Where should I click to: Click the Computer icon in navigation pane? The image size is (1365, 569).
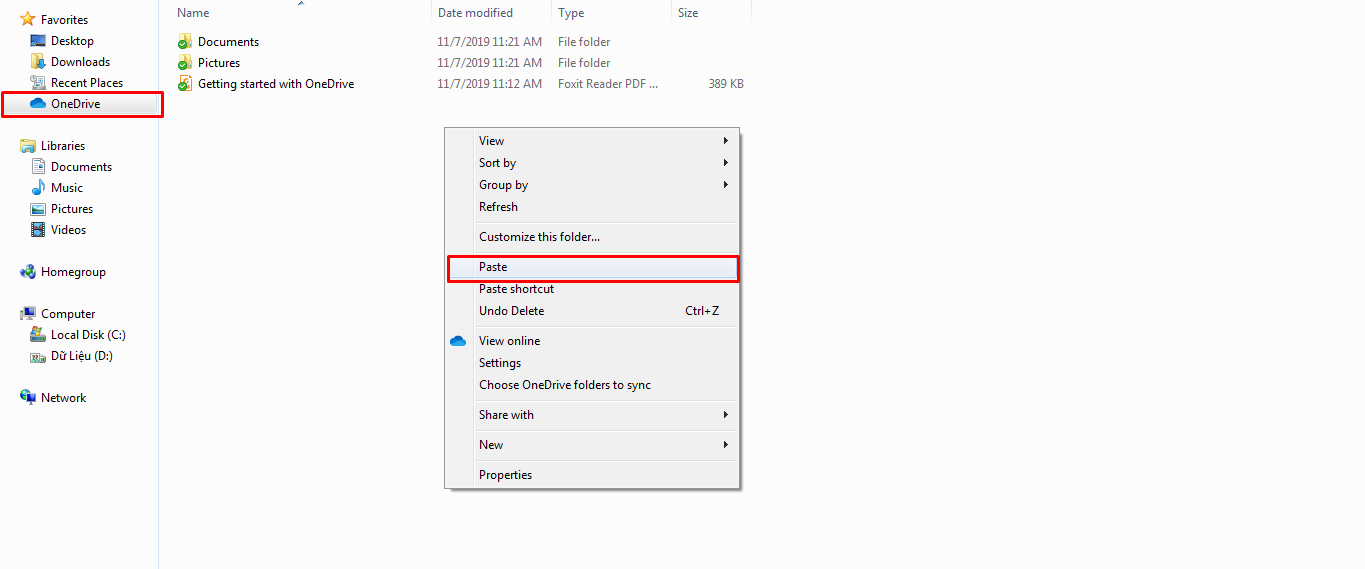[28, 314]
